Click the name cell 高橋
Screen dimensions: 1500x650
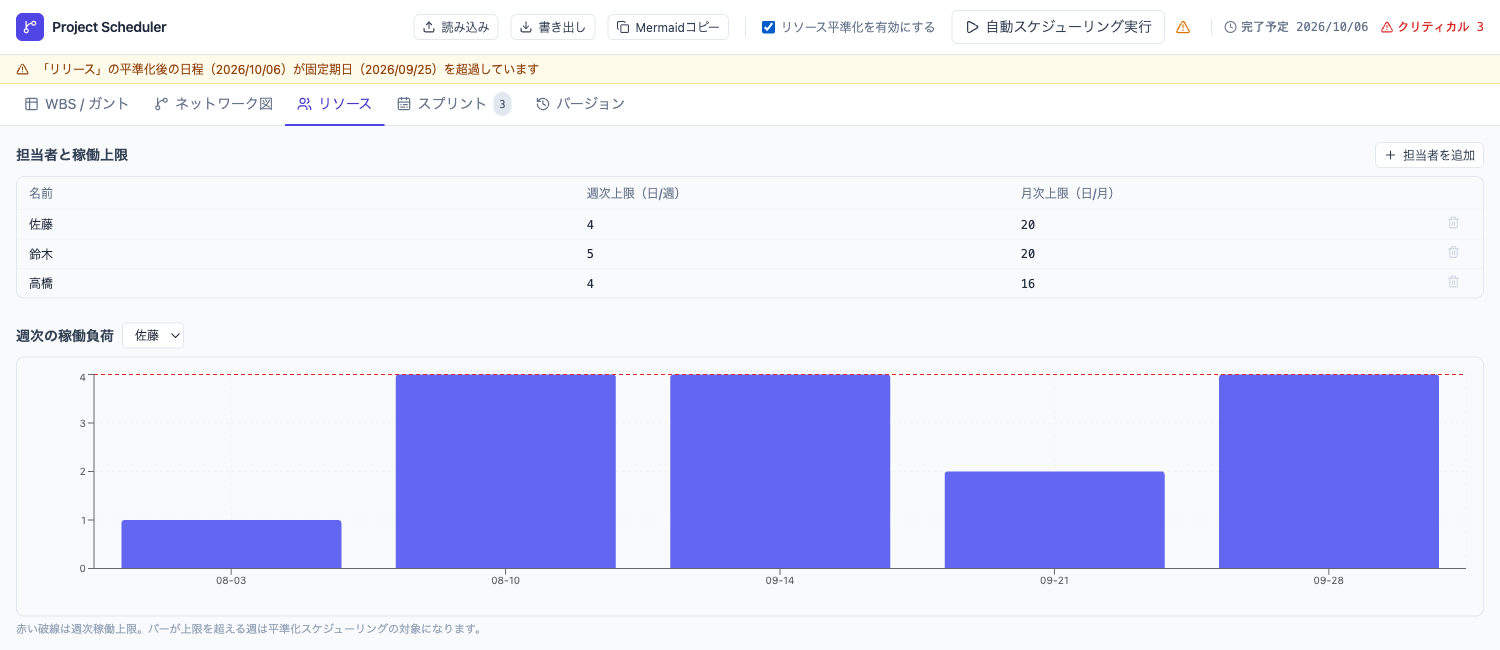(x=41, y=284)
